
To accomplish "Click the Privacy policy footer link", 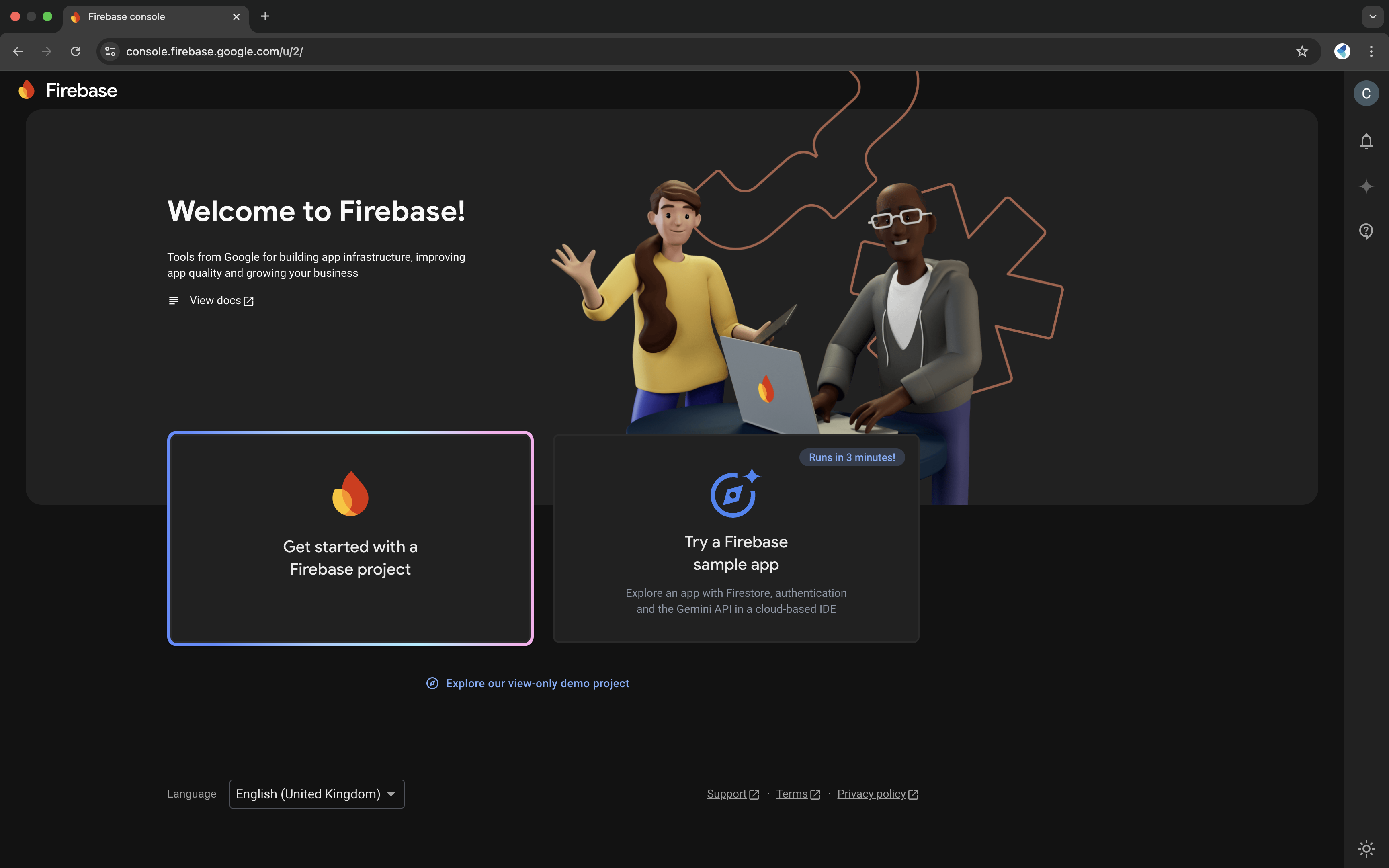I will coord(871,794).
